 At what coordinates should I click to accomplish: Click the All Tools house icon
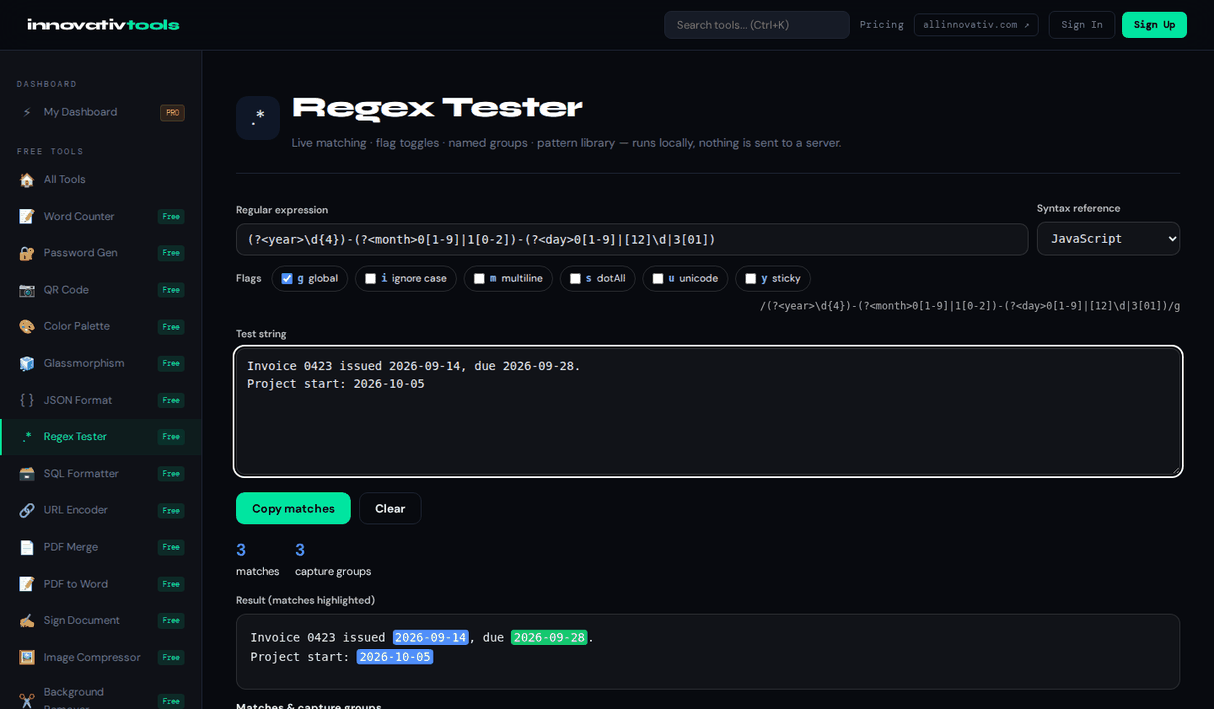27,180
